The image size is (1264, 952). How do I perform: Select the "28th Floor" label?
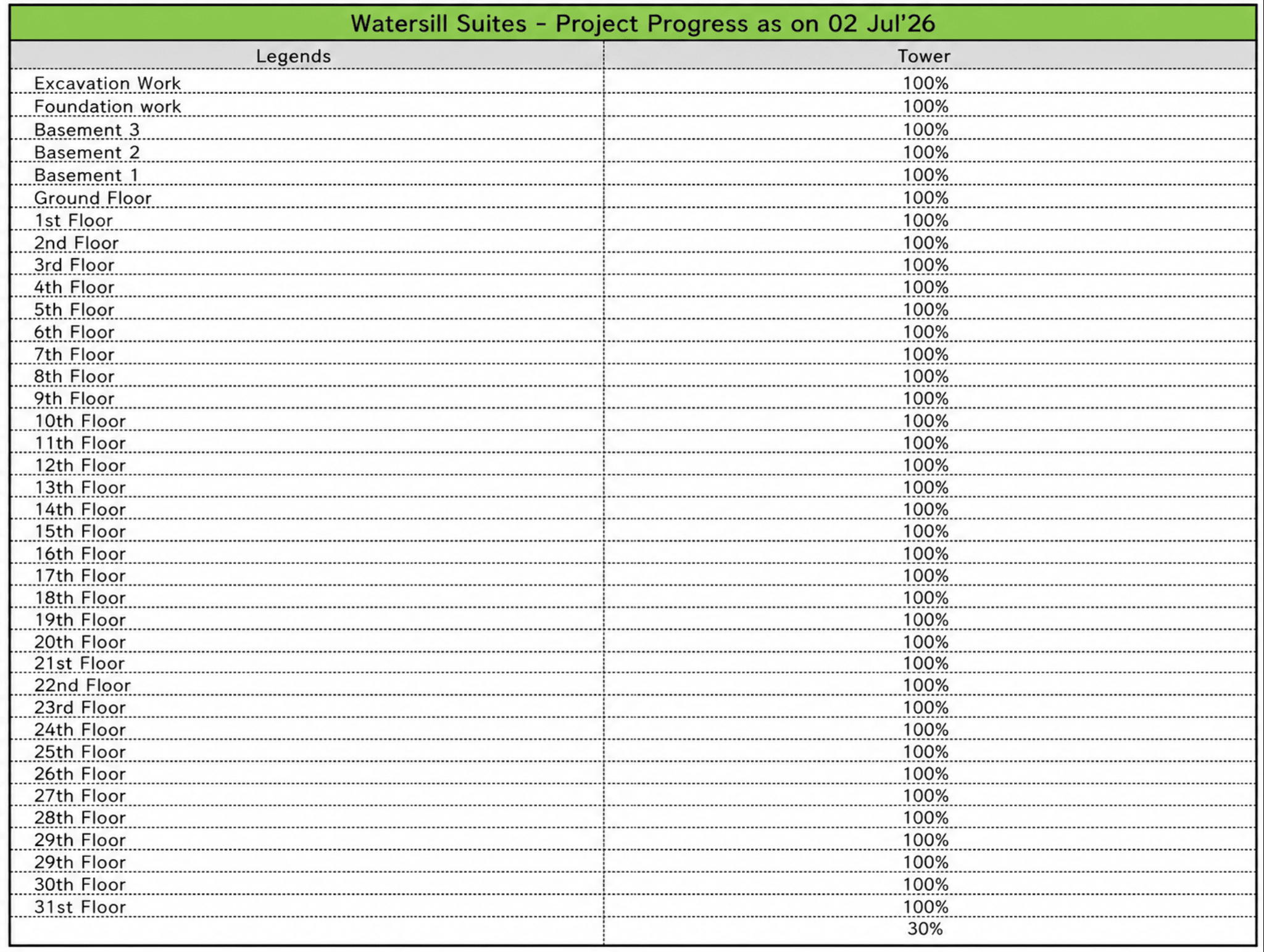tap(80, 818)
